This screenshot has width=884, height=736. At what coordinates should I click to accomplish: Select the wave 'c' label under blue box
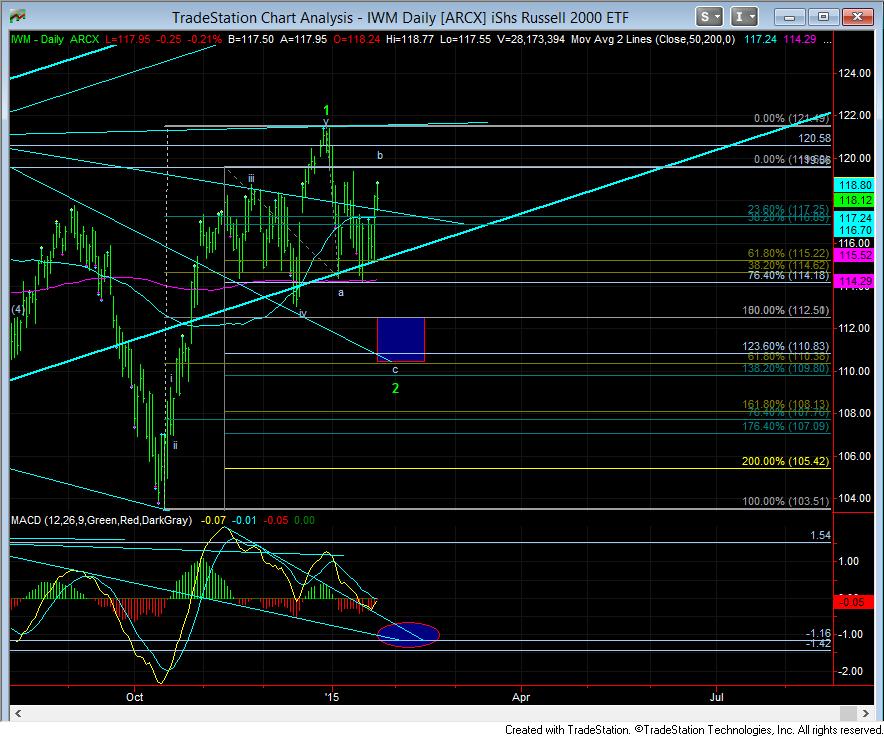[395, 370]
